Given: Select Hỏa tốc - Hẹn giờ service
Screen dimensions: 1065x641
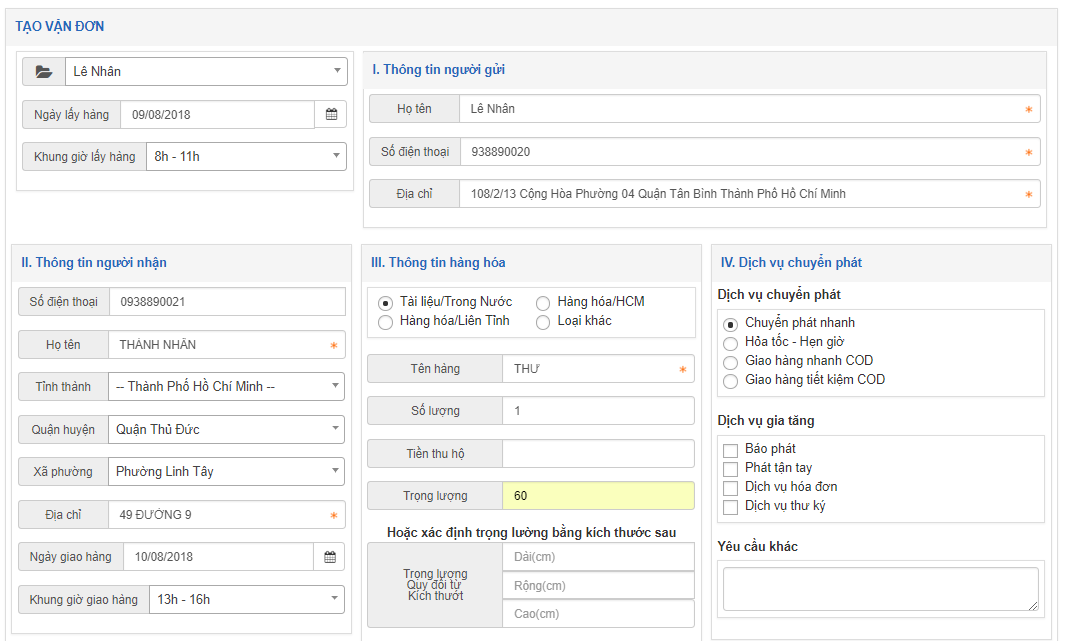Looking at the screenshot, I should point(731,343).
